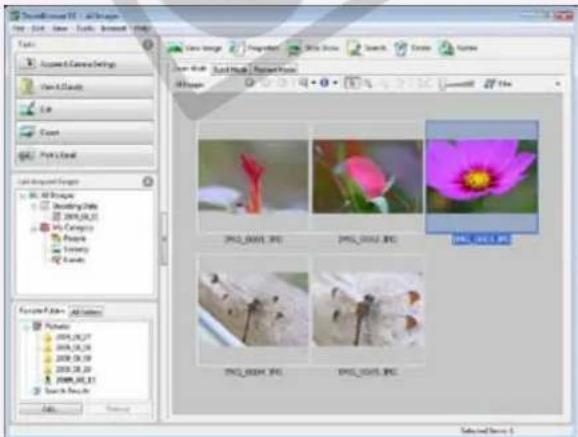
Task: Select the pink rosebud thumbnail IMG_0002
Action: (x=368, y=176)
